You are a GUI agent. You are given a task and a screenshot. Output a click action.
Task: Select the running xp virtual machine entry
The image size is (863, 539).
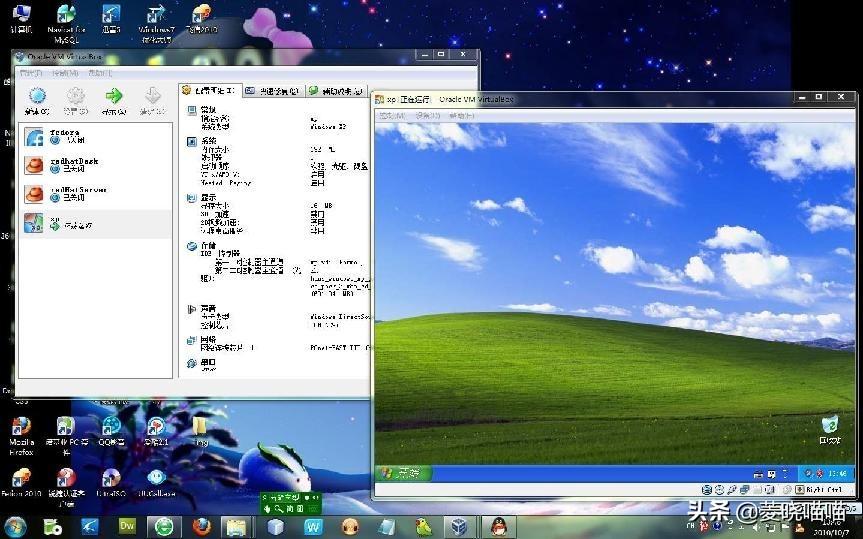pyautogui.click(x=95, y=223)
